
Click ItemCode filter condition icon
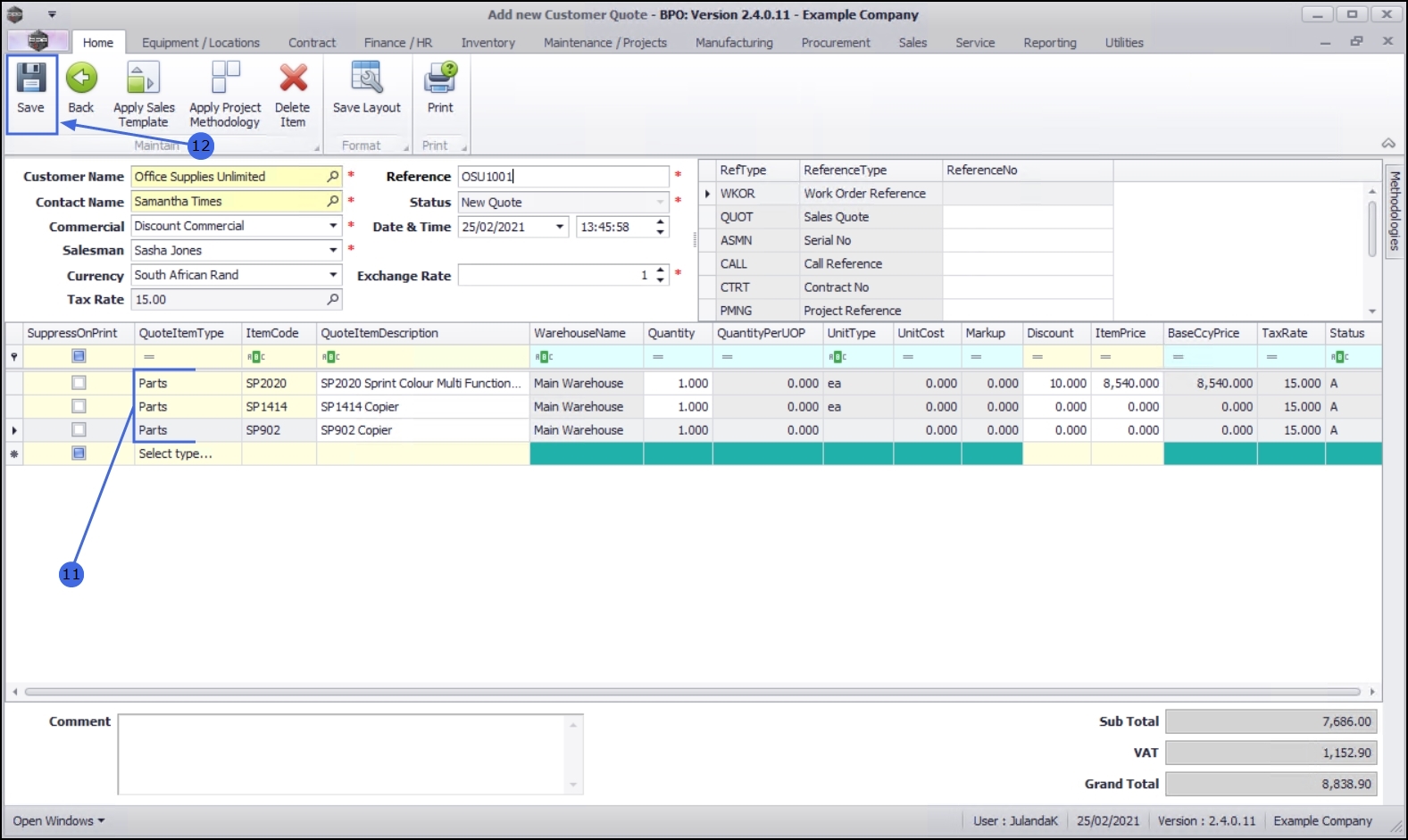click(x=256, y=357)
